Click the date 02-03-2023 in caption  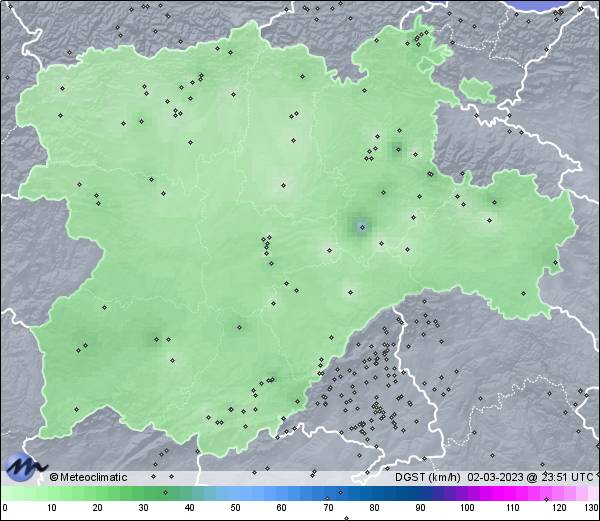click(x=495, y=477)
